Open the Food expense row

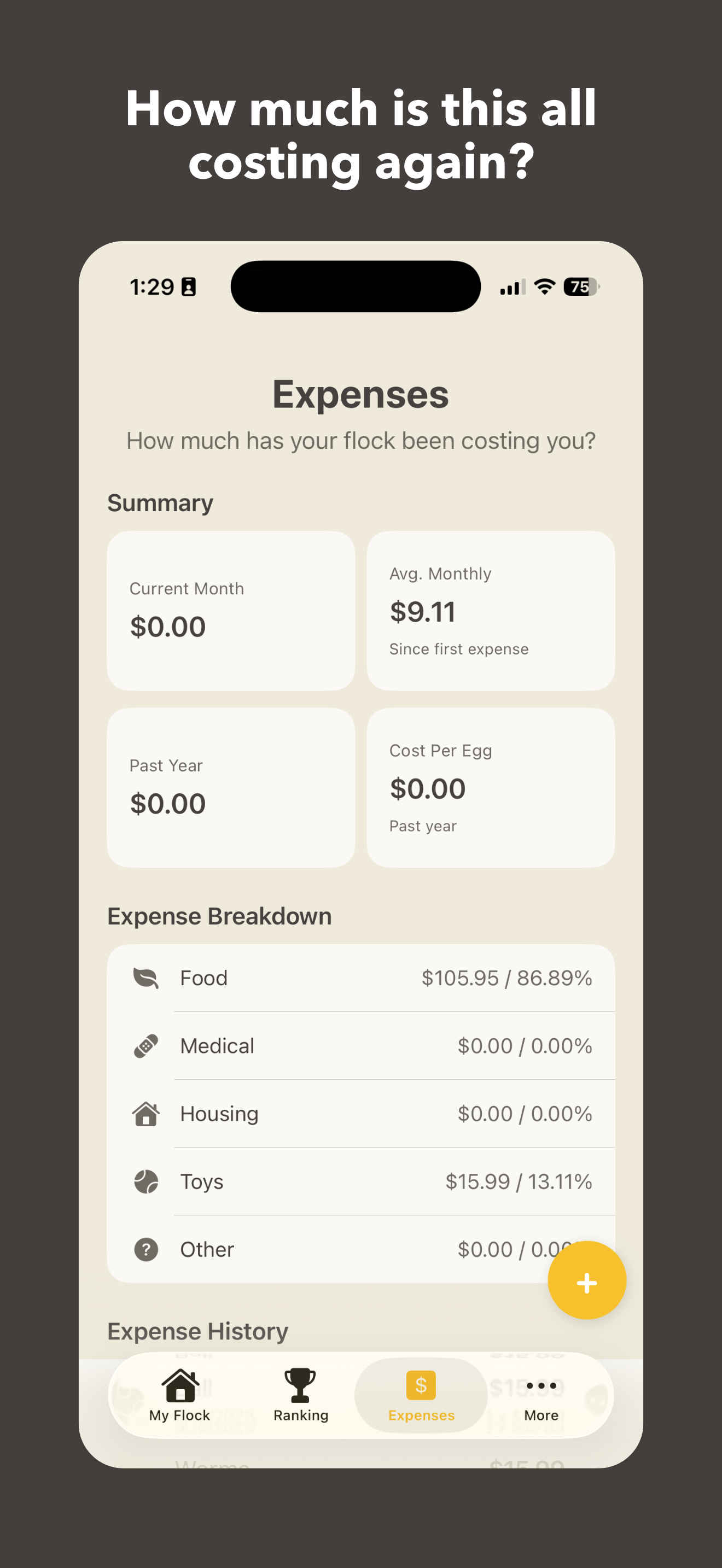pyautogui.click(x=361, y=978)
